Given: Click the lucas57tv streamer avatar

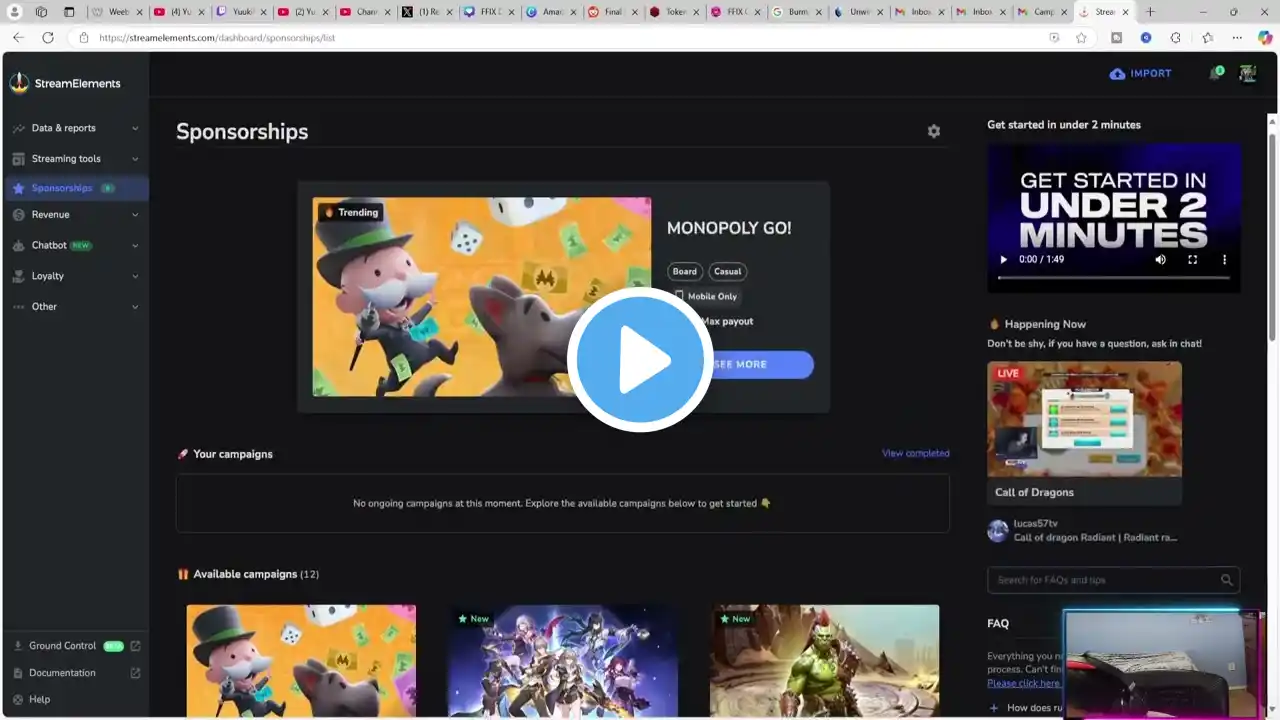Looking at the screenshot, I should 998,531.
